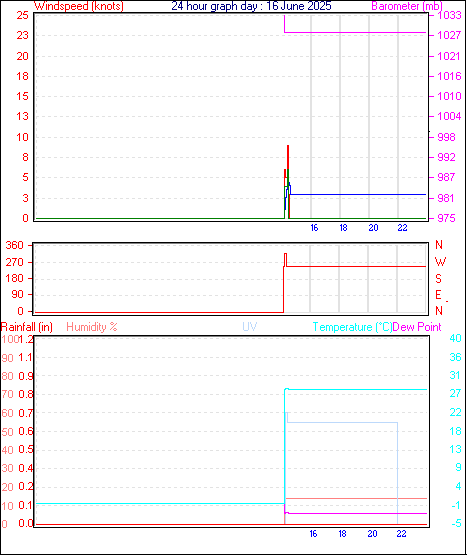This screenshot has height=559, width=467.
Task: Click the 3 value on windspeed axis
Action: (25, 198)
